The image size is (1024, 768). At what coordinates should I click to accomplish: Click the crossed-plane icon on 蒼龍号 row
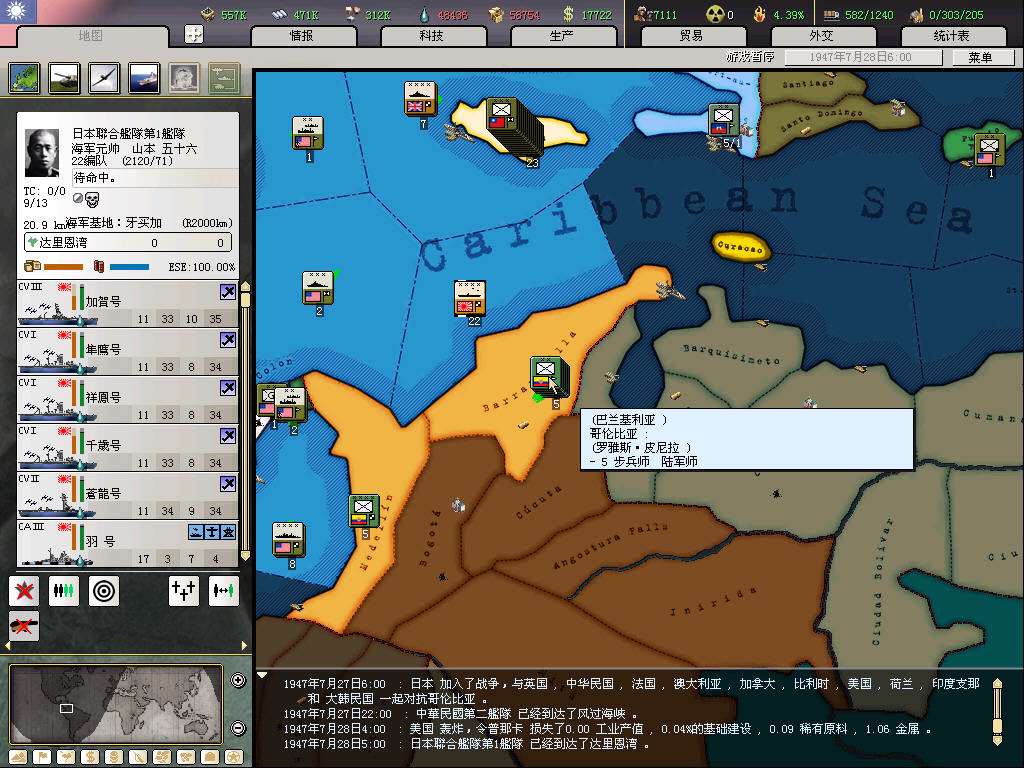click(x=228, y=484)
